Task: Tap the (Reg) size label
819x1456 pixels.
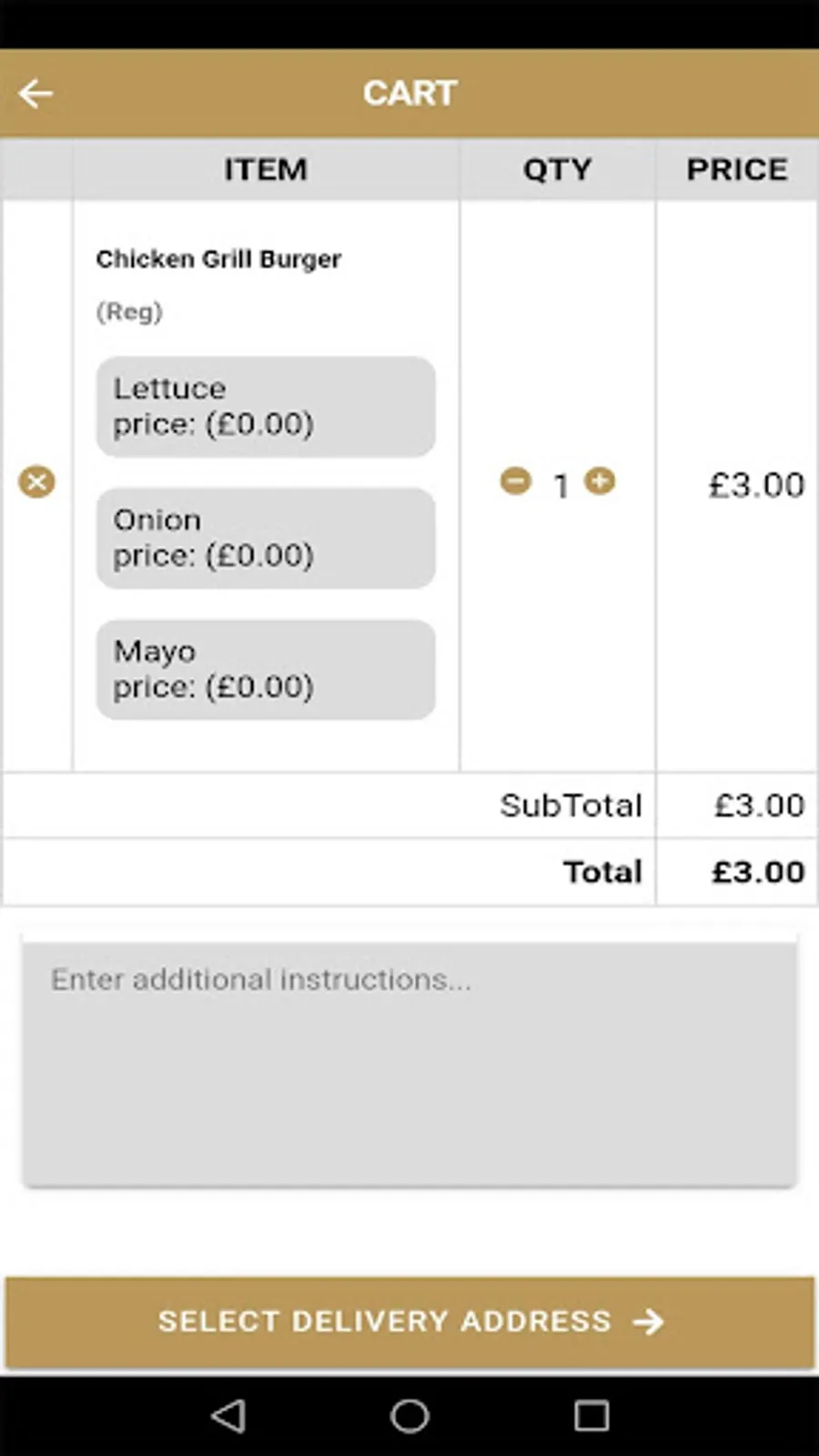Action: [129, 312]
